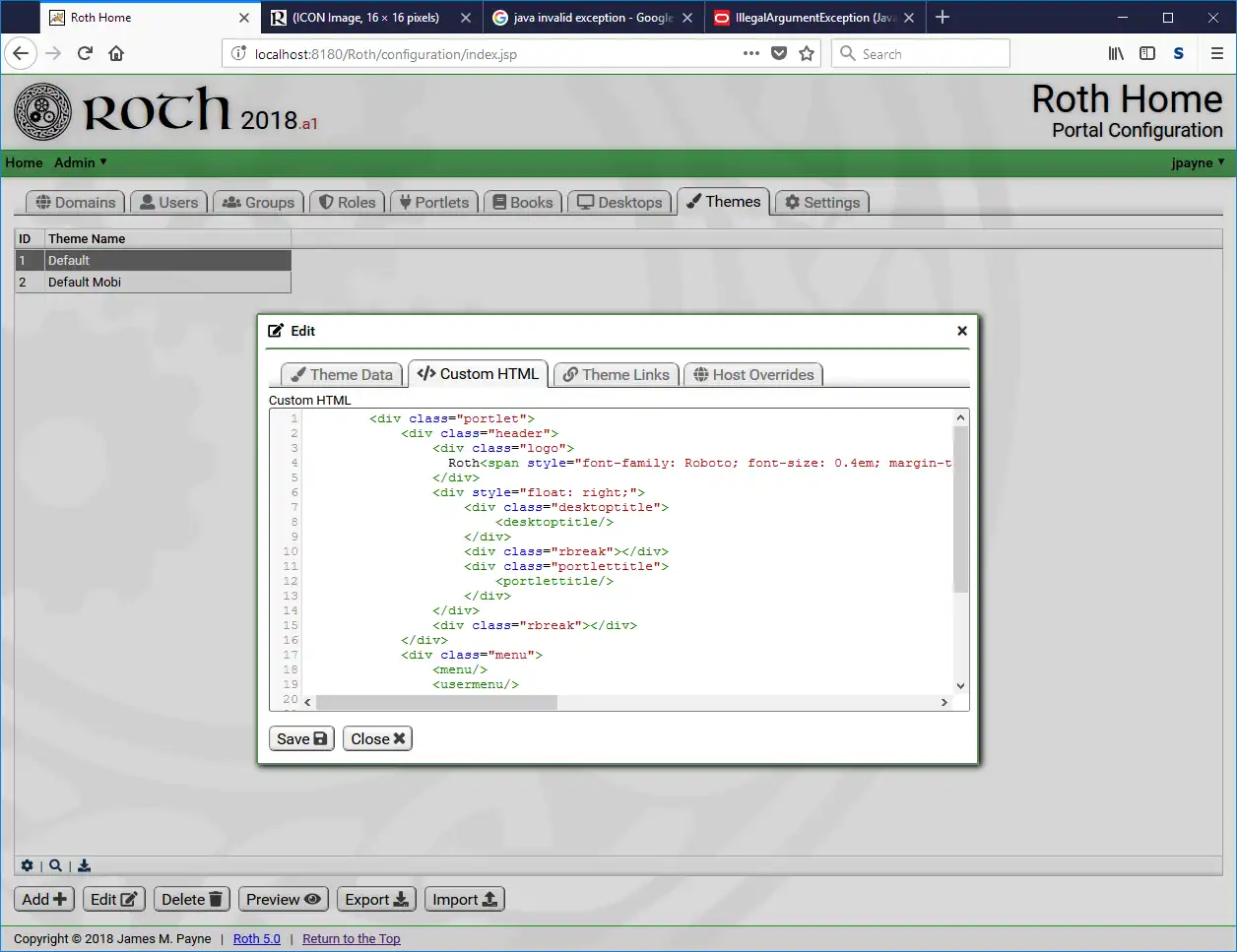Click the magnifier search icon in grid footer
The image size is (1237, 952).
(56, 865)
